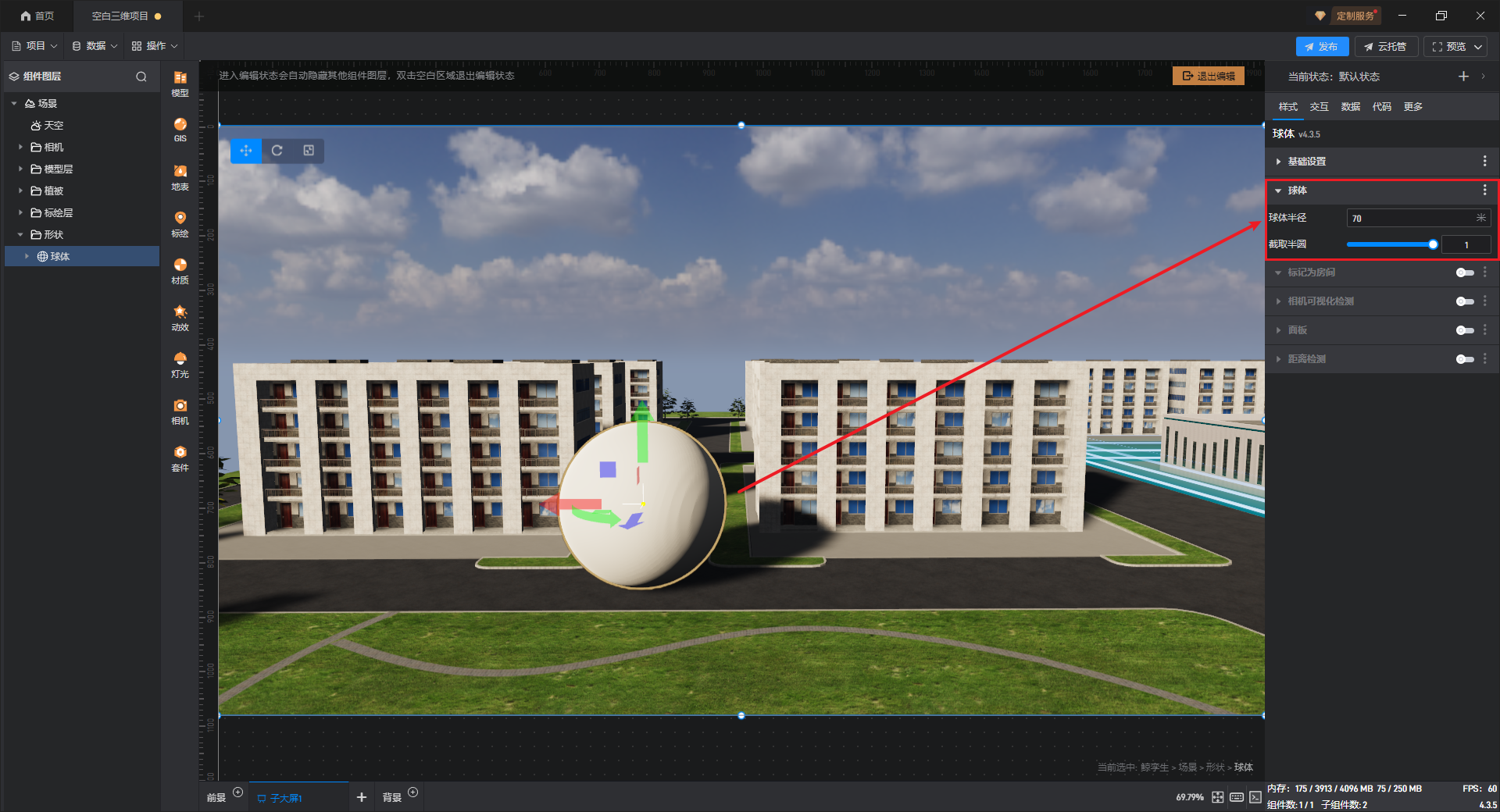Open the 动效 (animation effects) library
Viewport: 1500px width, 812px height.
180,318
